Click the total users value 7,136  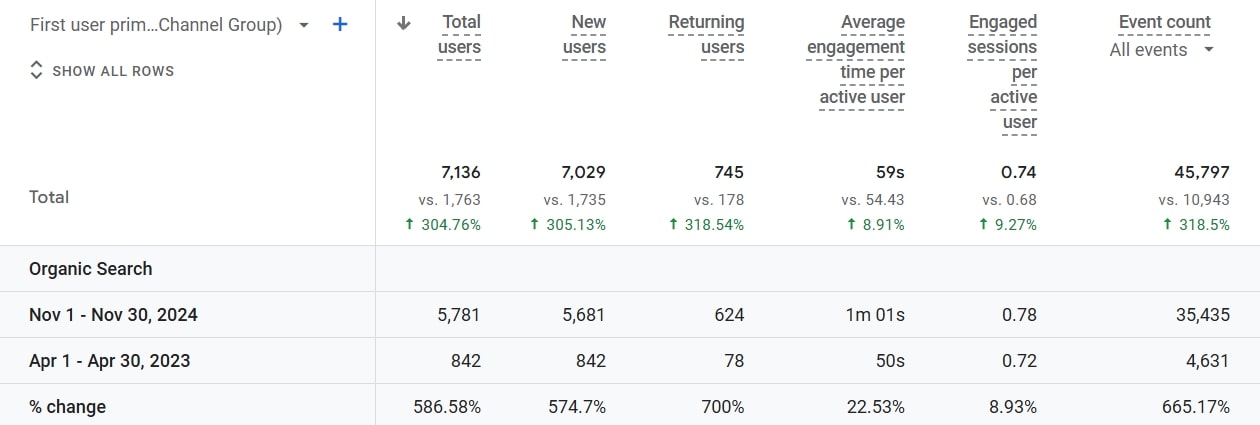pyautogui.click(x=460, y=173)
